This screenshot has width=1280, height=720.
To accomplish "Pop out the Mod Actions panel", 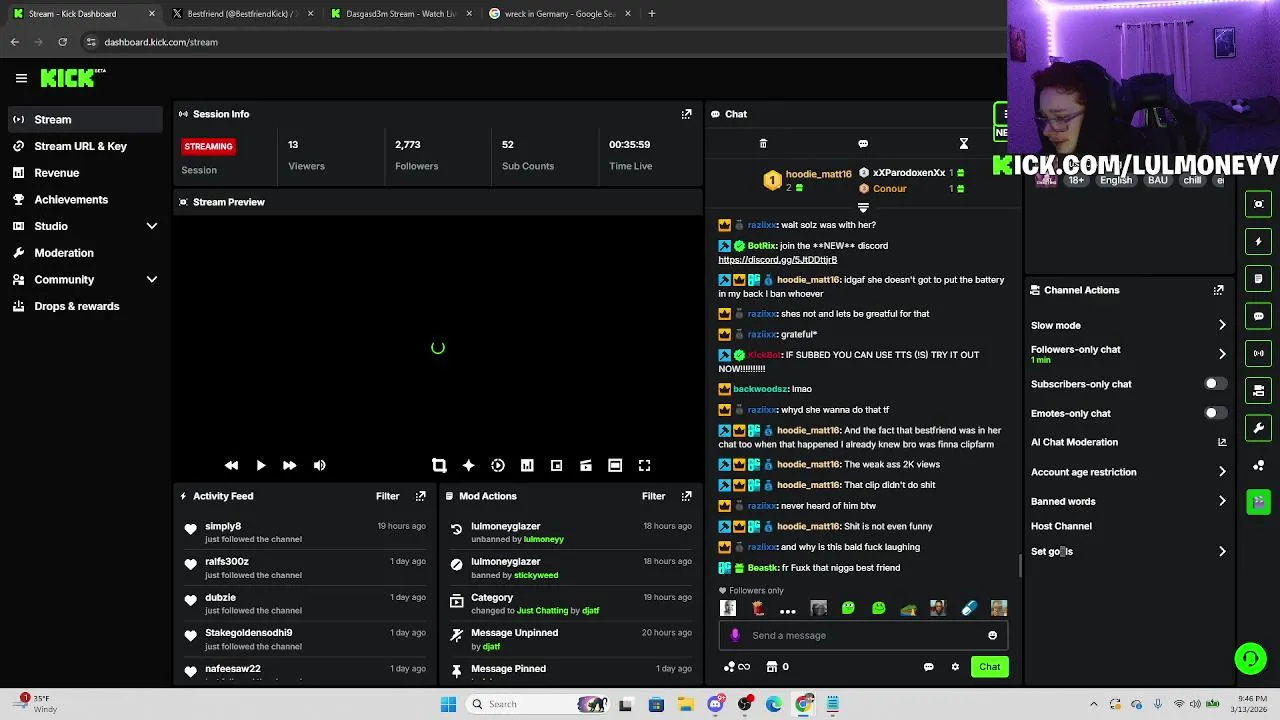I will (x=686, y=496).
